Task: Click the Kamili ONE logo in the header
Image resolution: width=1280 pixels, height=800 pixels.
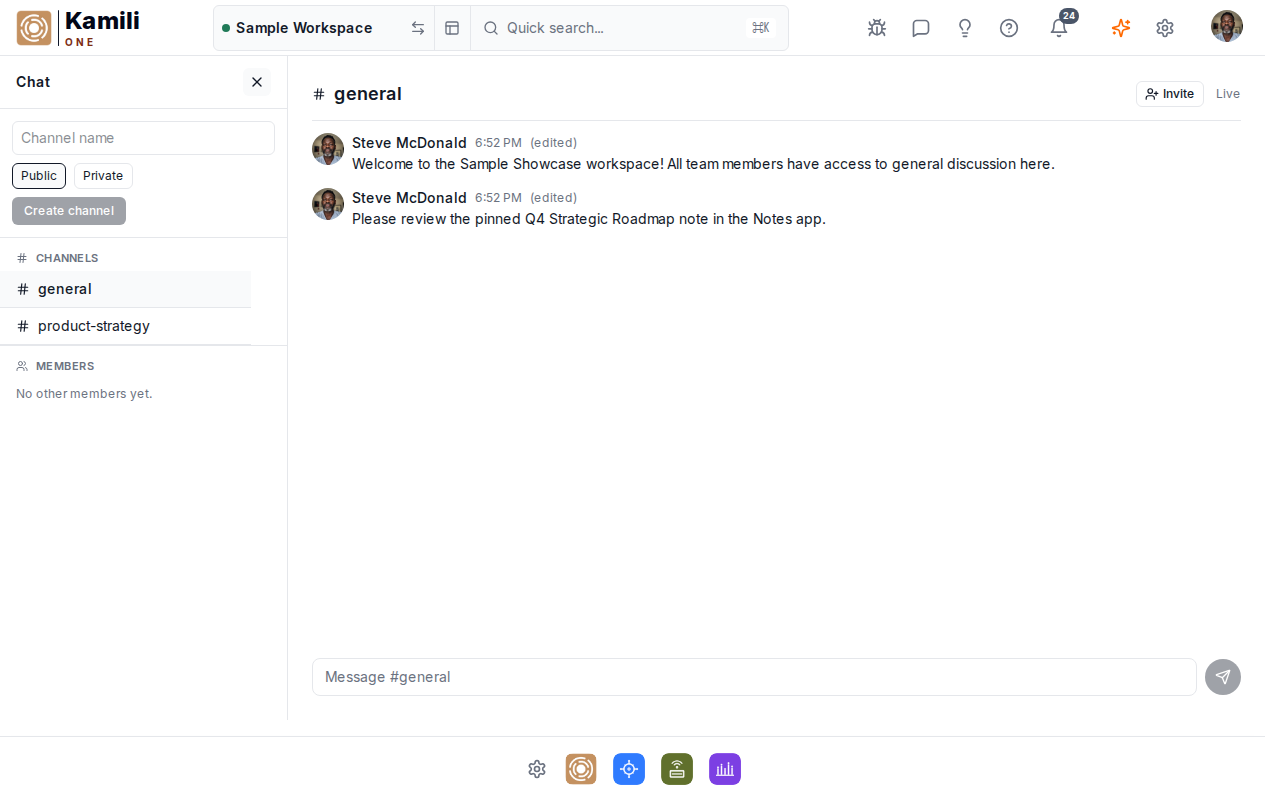Action: click(x=78, y=28)
